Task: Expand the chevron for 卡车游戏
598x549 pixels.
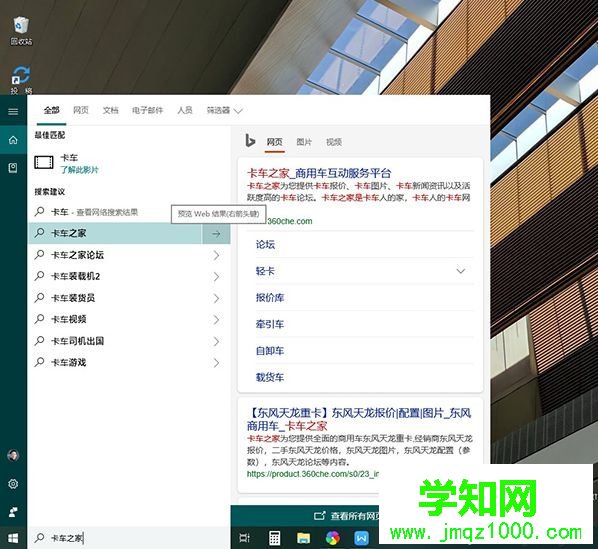Action: point(216,362)
